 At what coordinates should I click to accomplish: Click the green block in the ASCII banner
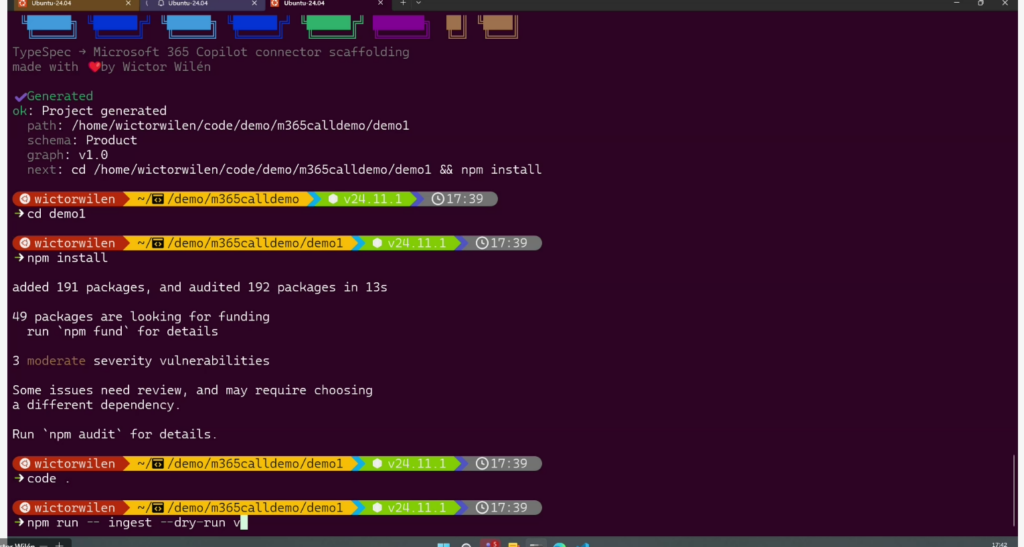click(330, 23)
